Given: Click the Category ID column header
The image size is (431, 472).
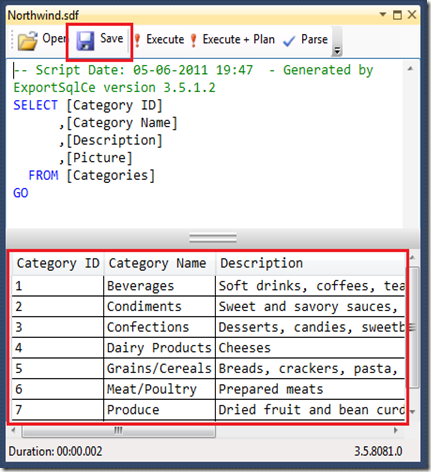Looking at the screenshot, I should [x=58, y=263].
